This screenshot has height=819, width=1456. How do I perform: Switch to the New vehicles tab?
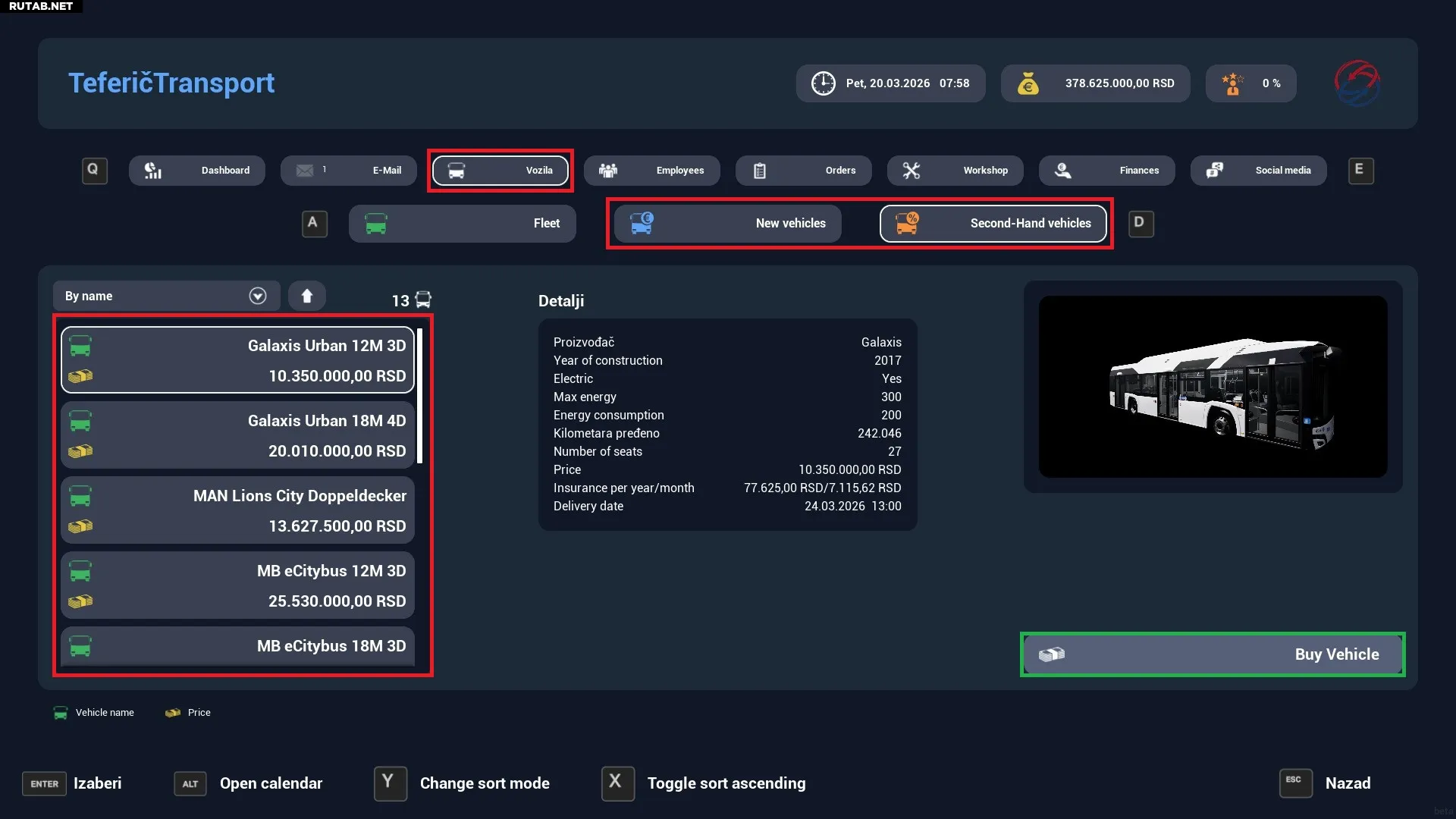[x=727, y=224]
